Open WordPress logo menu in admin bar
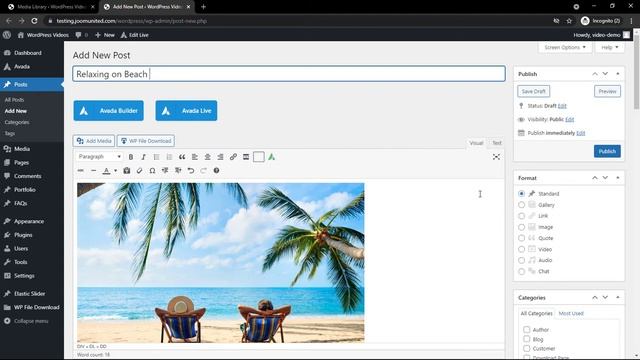Image resolution: width=640 pixels, height=360 pixels. tap(7, 35)
